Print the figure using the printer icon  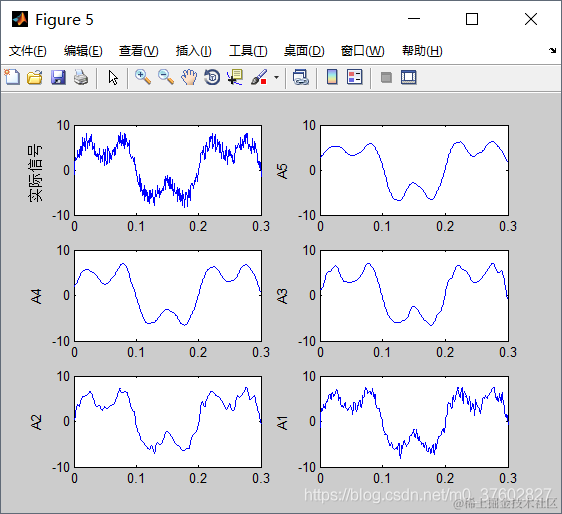pos(81,77)
